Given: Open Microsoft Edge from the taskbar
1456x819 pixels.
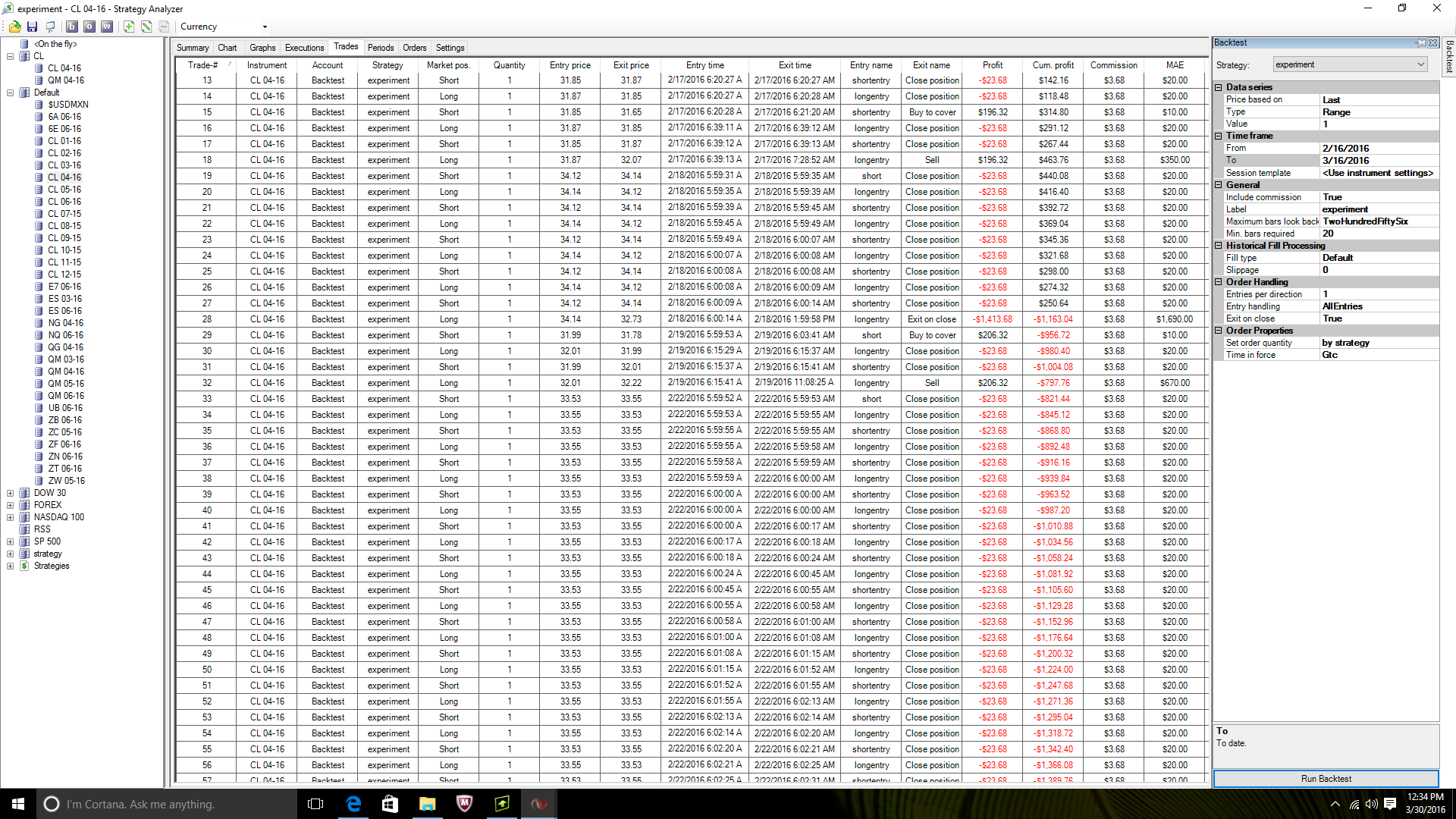Looking at the screenshot, I should click(x=353, y=804).
